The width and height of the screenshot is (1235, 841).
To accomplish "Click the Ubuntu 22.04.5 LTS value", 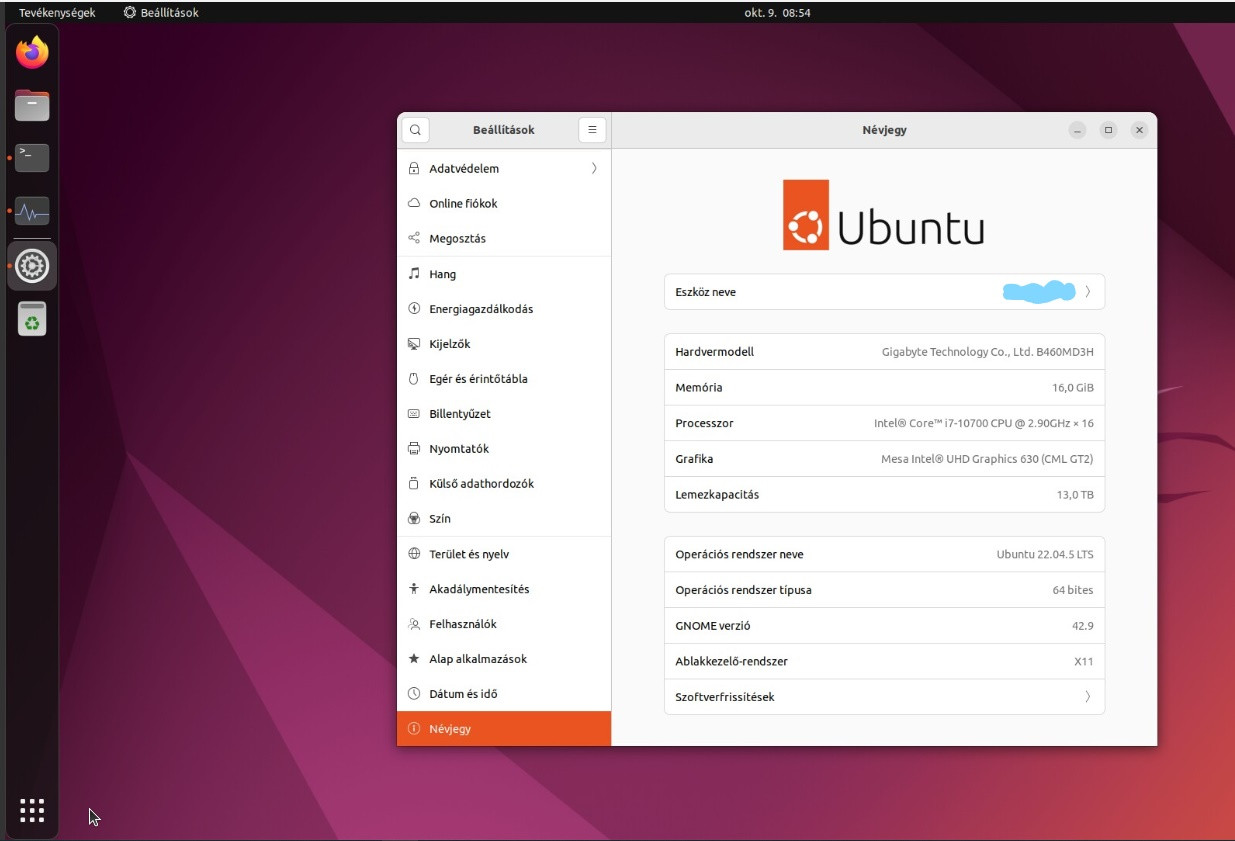I will tap(1045, 554).
